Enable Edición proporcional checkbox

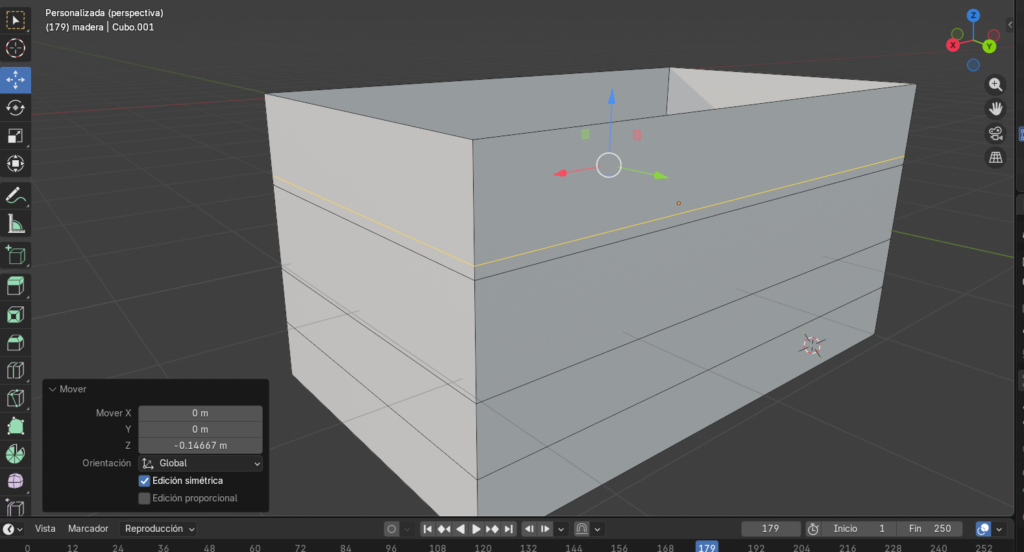tap(144, 498)
